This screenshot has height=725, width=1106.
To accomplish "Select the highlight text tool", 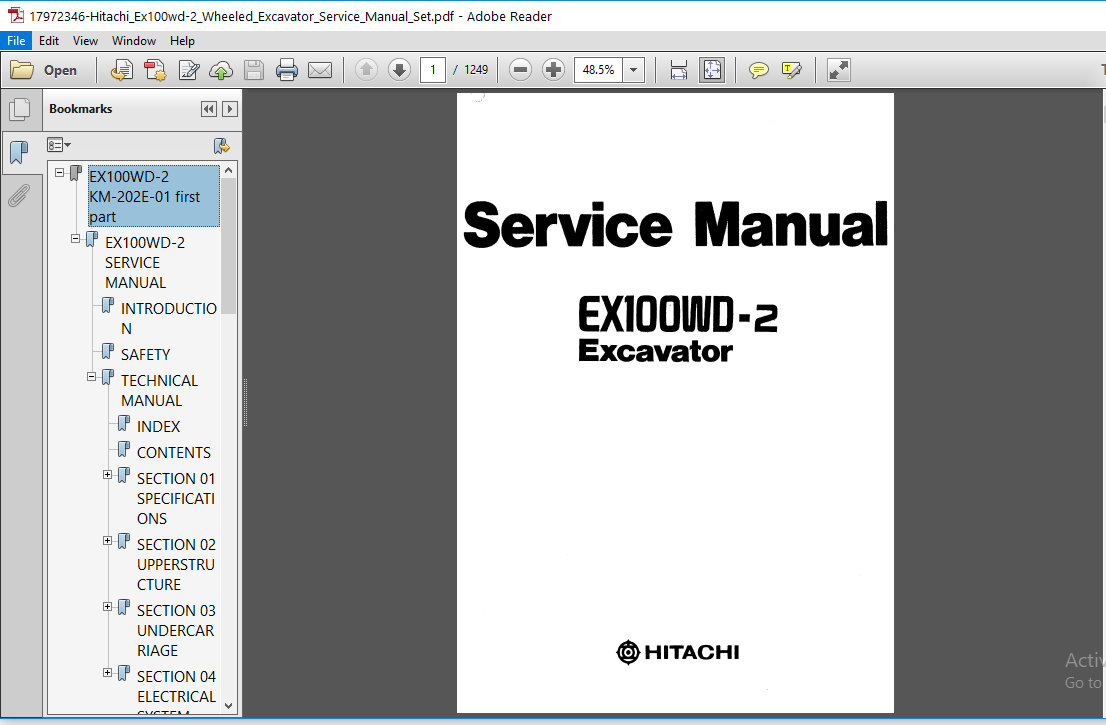I will click(791, 70).
